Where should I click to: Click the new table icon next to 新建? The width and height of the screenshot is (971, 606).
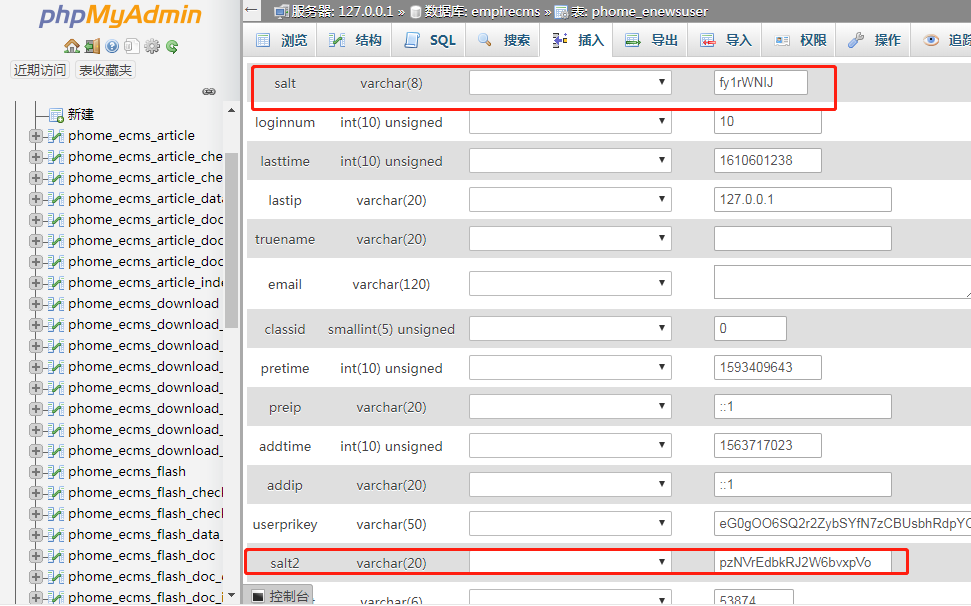[56, 115]
